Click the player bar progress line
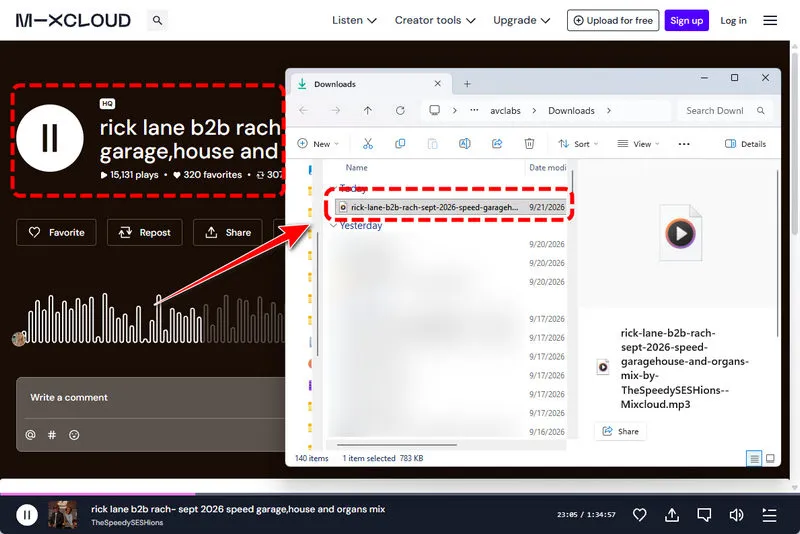Viewport: 800px width, 534px height. 400,494
